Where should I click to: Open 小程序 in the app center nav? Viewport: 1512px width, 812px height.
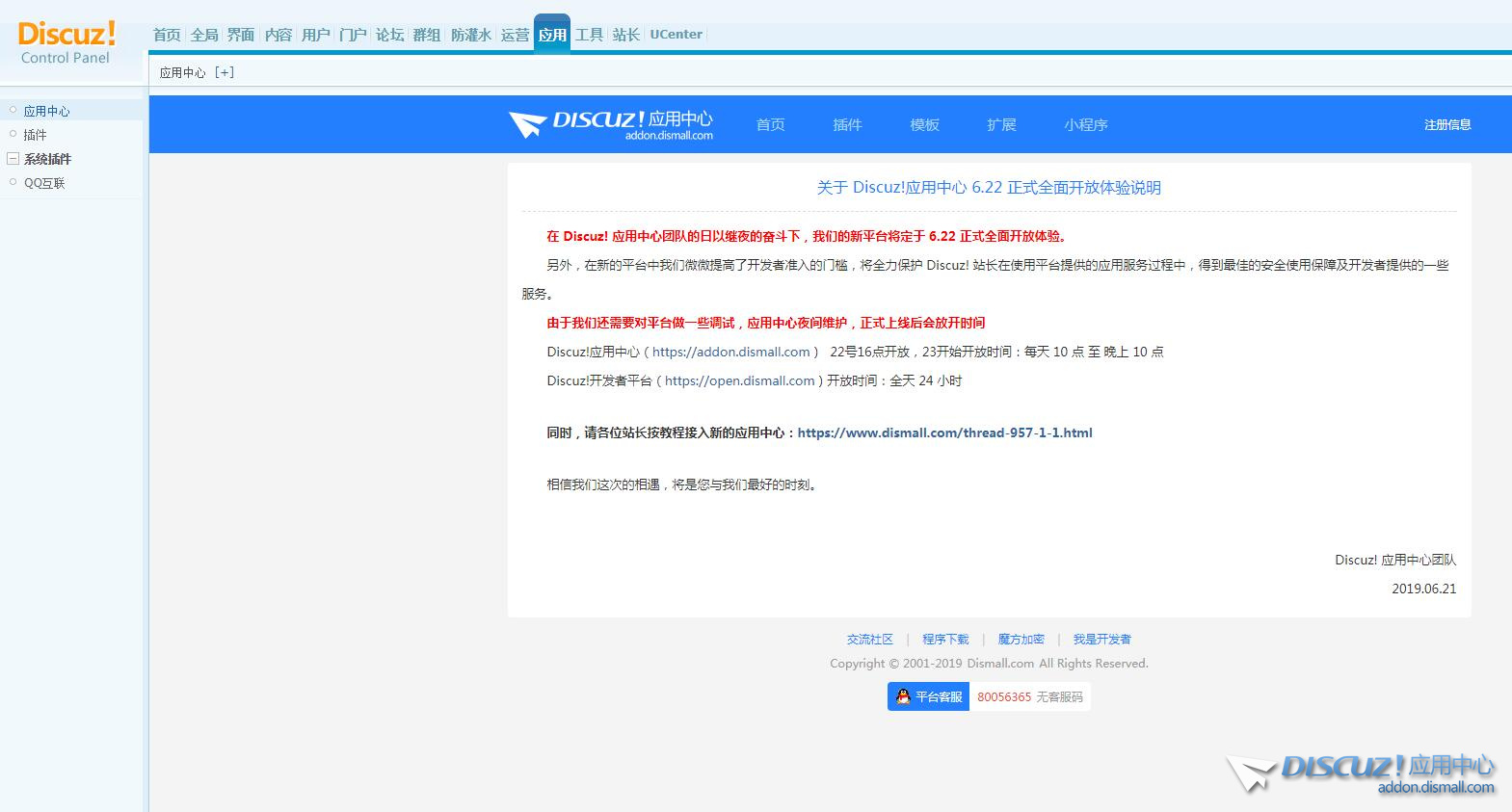point(1086,125)
